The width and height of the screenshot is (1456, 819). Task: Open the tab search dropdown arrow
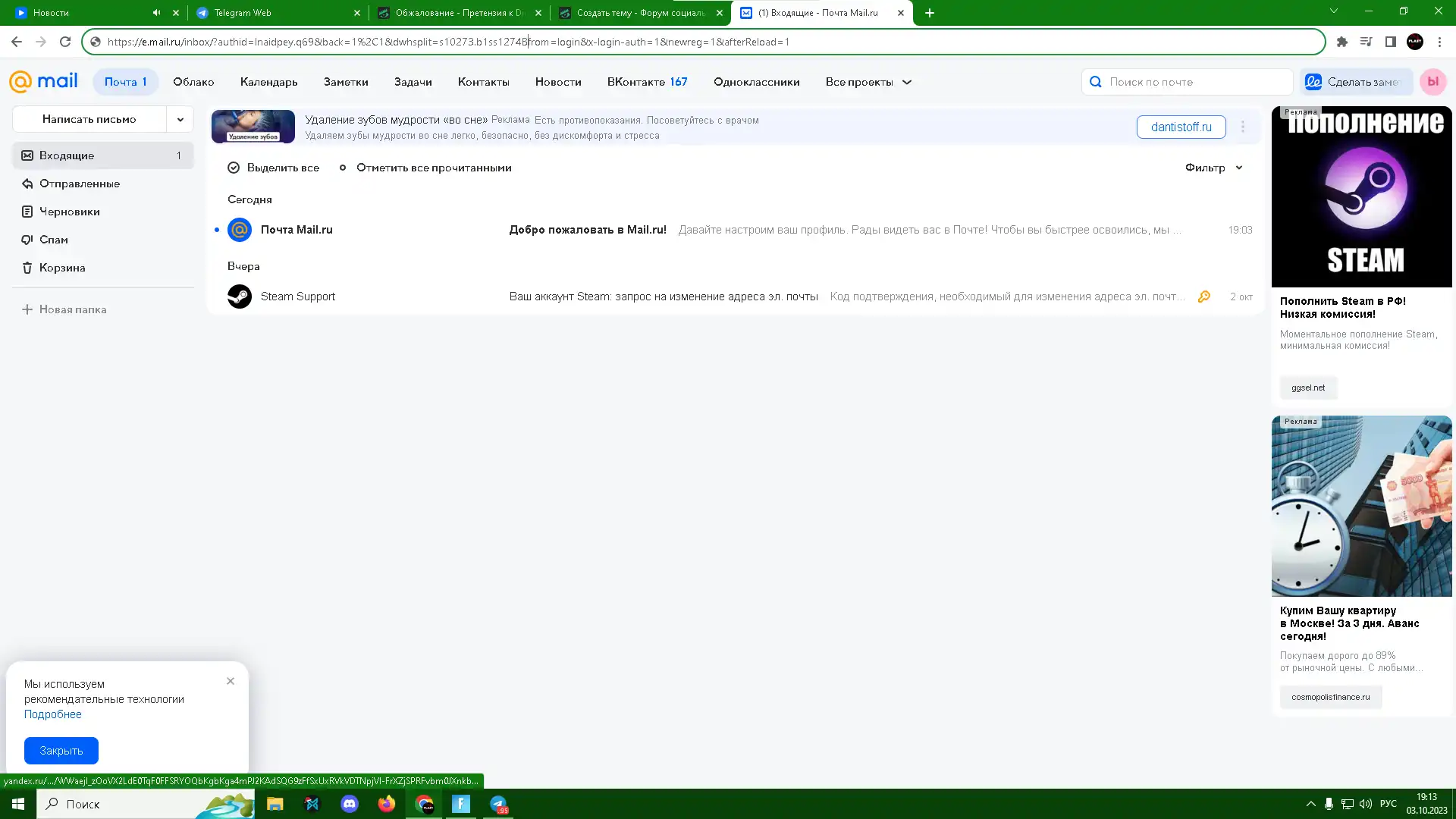pyautogui.click(x=1334, y=11)
